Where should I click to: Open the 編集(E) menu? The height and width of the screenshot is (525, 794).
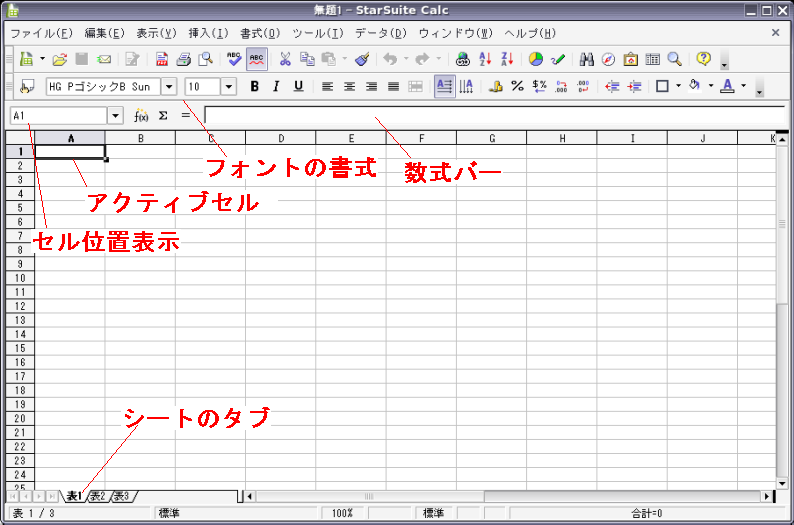tap(104, 33)
